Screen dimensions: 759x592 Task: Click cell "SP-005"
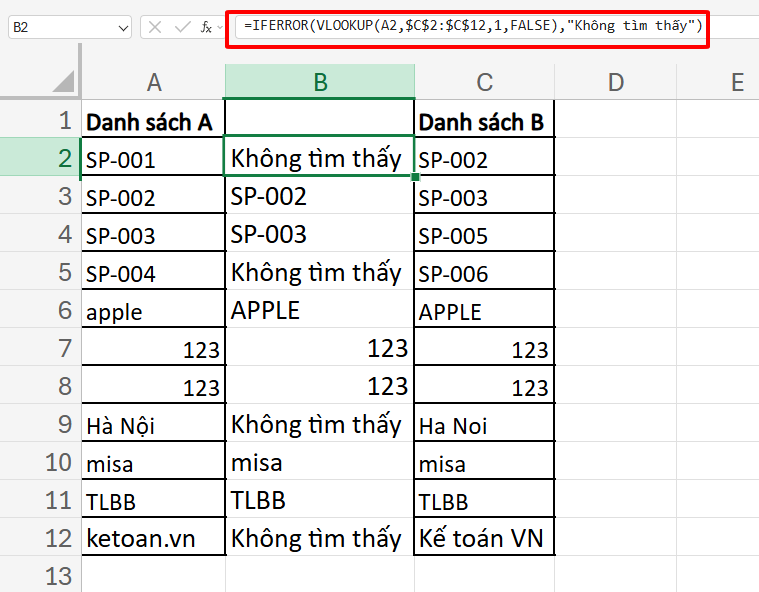pos(485,233)
